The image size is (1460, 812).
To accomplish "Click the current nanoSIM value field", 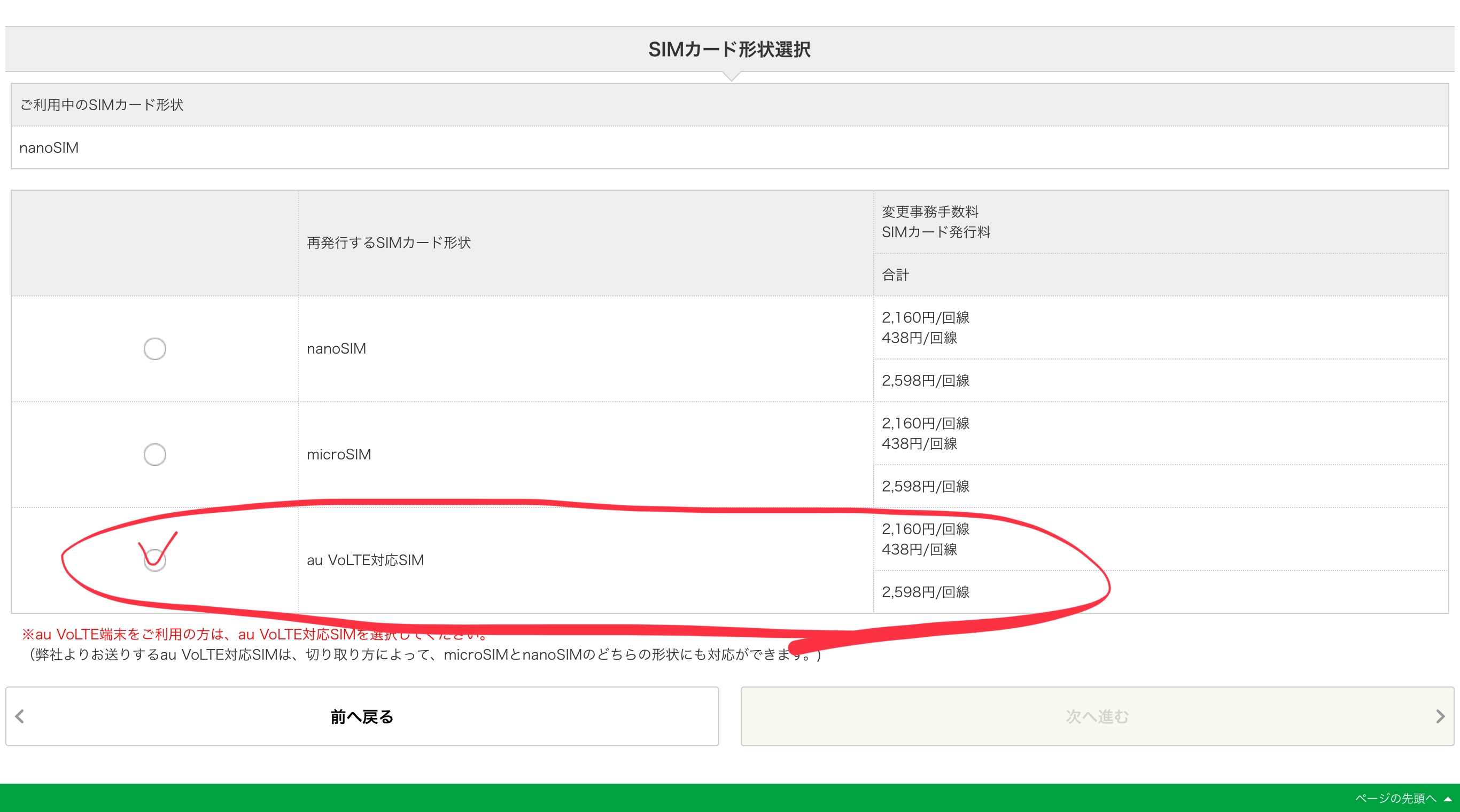I will 49,148.
